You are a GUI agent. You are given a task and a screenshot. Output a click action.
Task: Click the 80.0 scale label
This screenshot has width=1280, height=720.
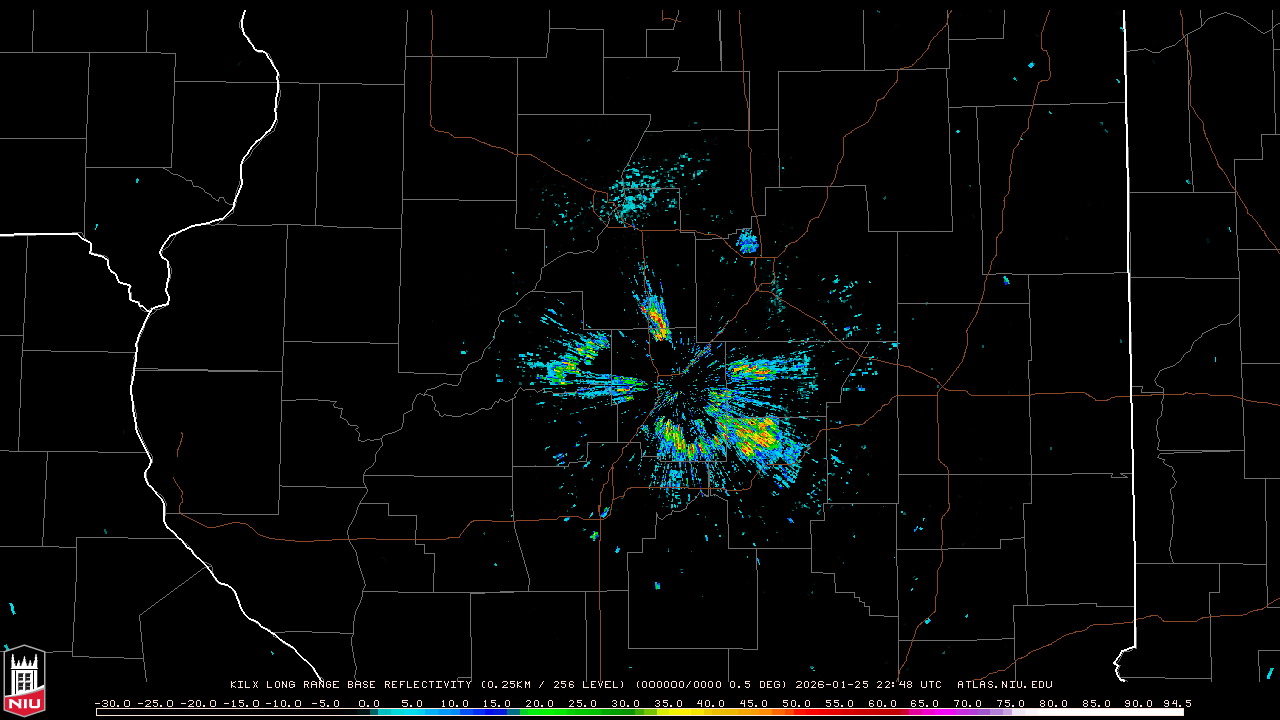point(1054,703)
